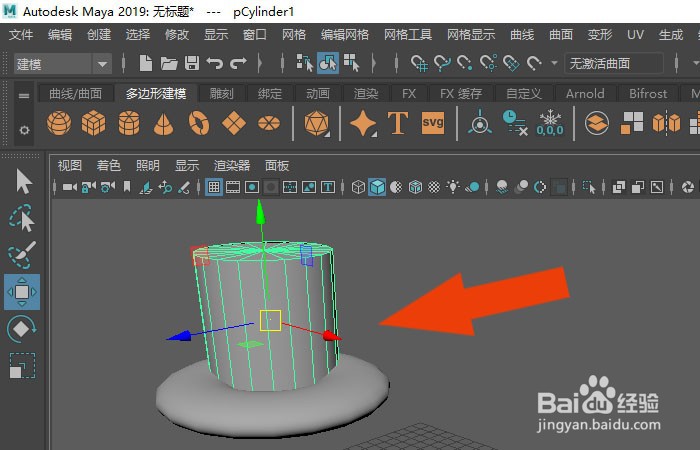Viewport: 700px width, 450px height.
Task: Open the panel 面板 menu
Action: (x=277, y=166)
